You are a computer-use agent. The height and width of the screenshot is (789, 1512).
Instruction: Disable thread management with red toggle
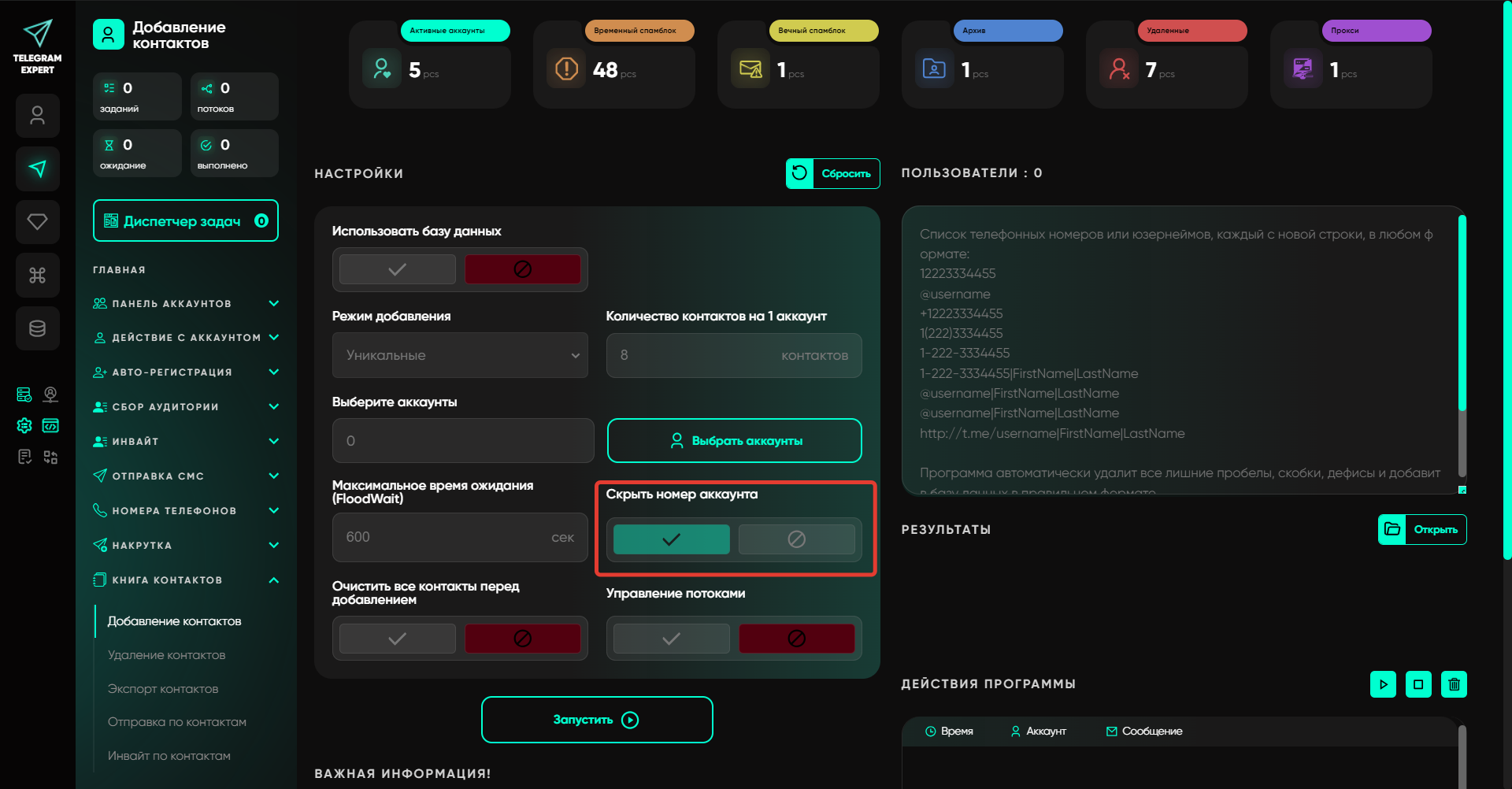coord(796,639)
